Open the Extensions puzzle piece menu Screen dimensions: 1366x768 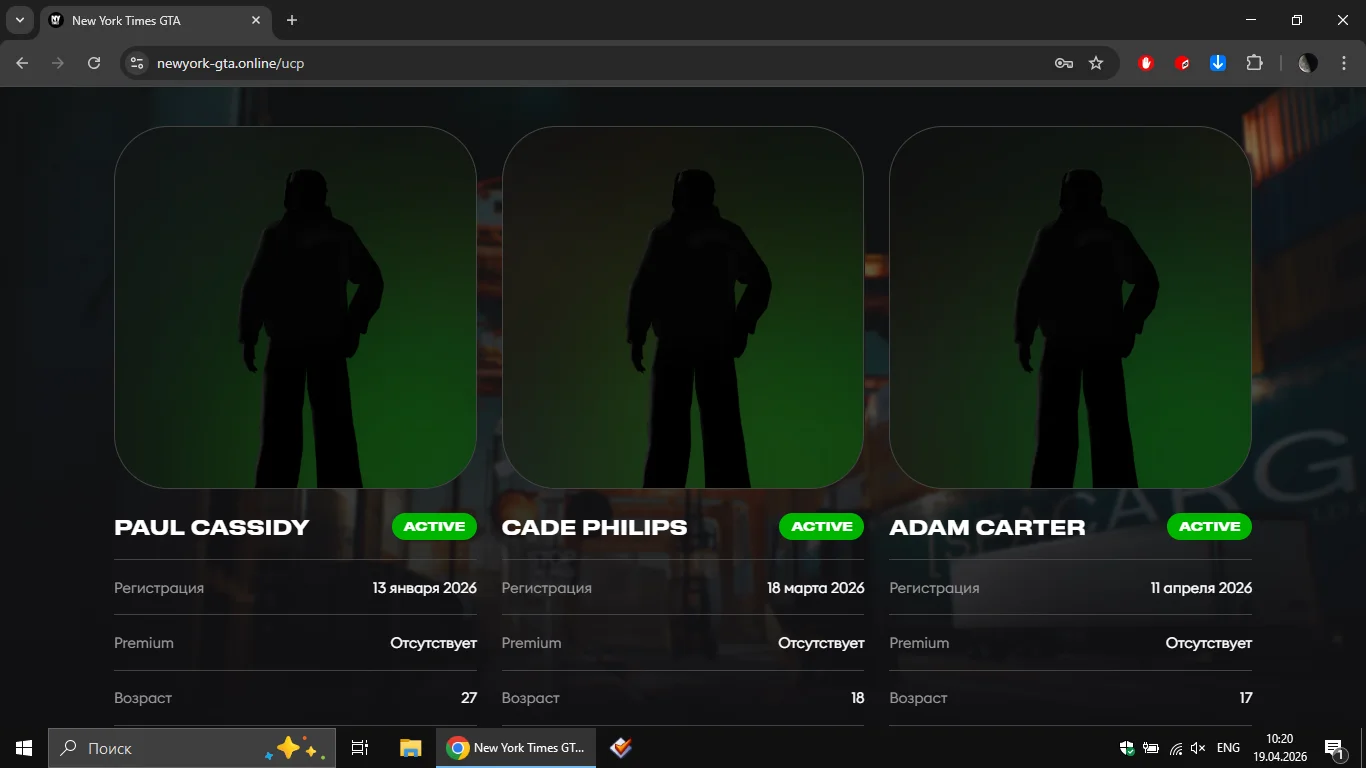pos(1254,63)
